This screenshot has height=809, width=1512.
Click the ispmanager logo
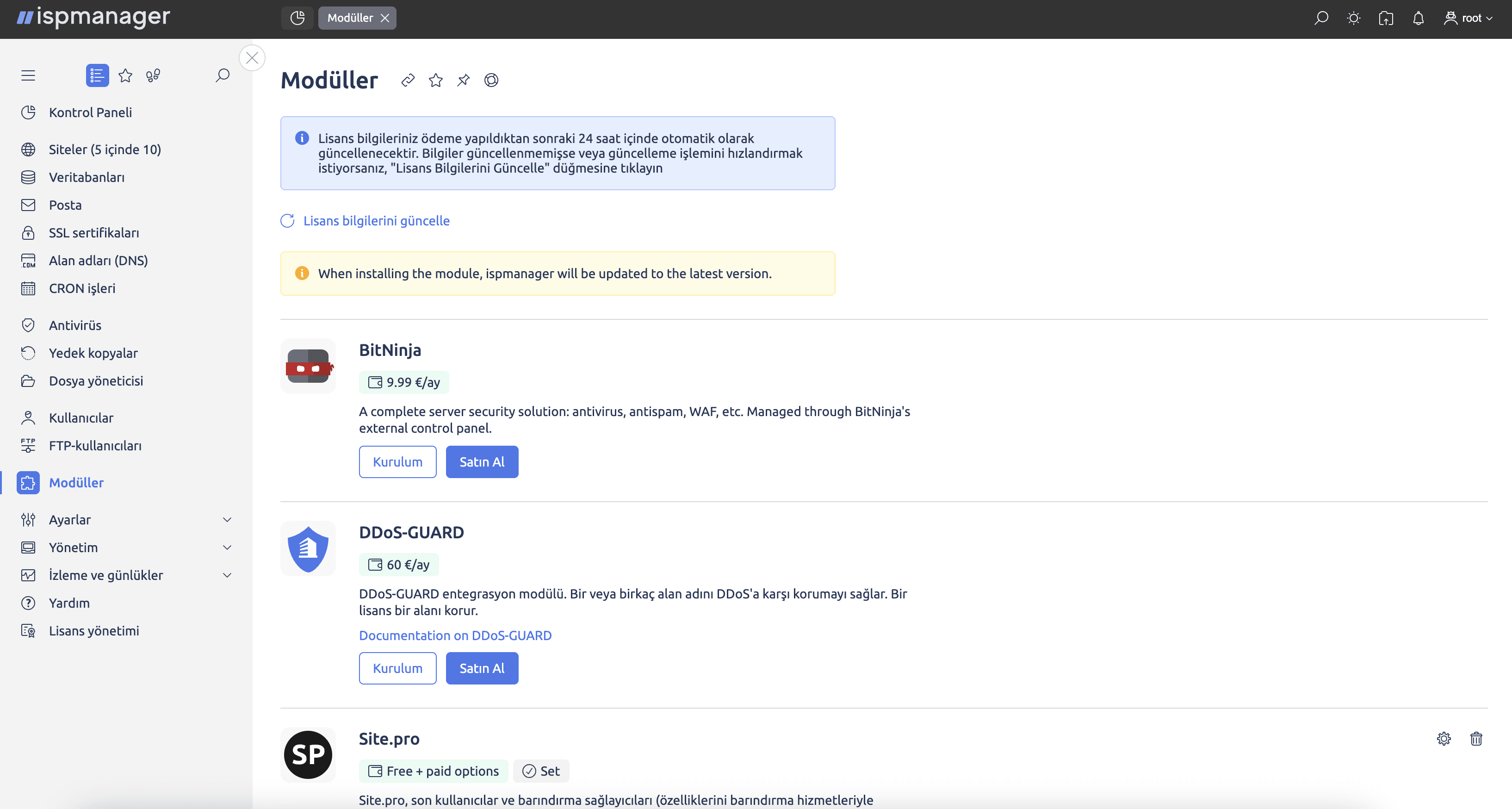pos(93,17)
